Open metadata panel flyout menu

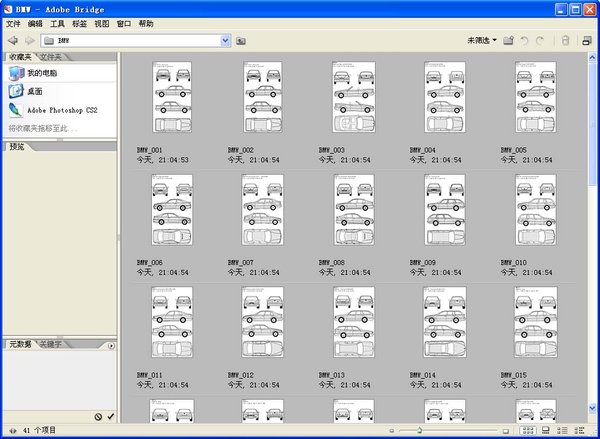coord(109,344)
